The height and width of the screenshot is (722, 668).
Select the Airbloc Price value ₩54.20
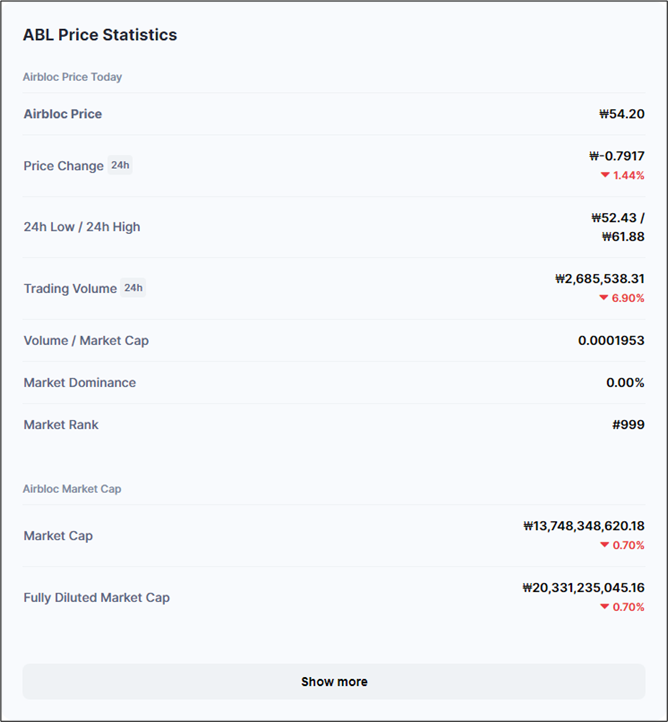(621, 114)
